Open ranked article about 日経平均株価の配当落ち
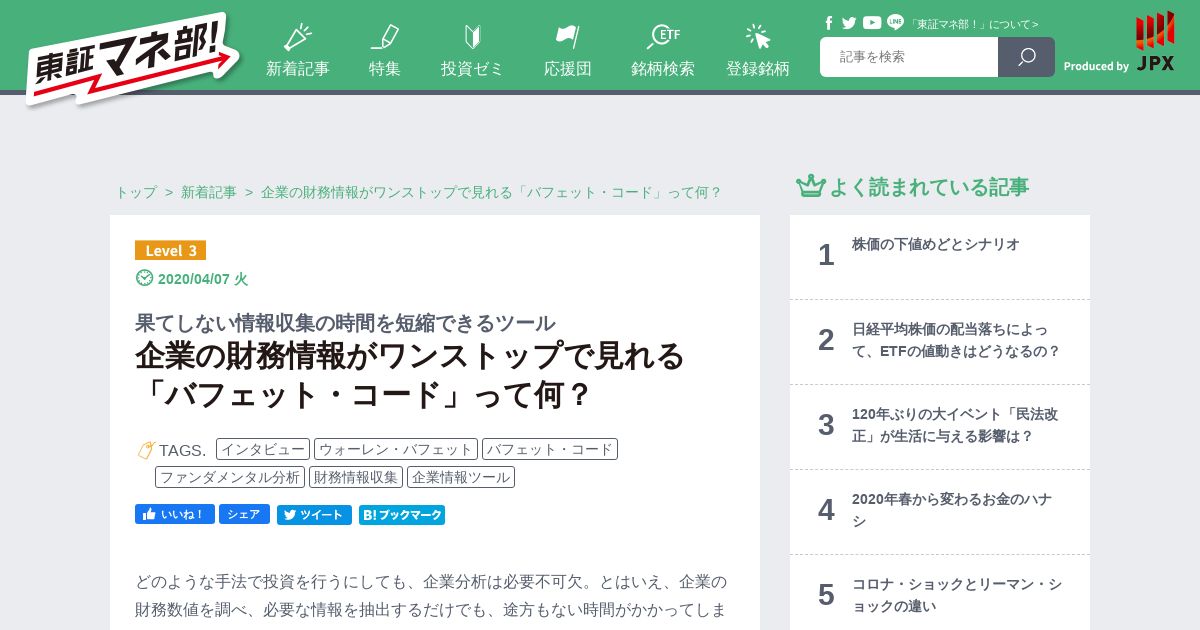 [x=956, y=340]
